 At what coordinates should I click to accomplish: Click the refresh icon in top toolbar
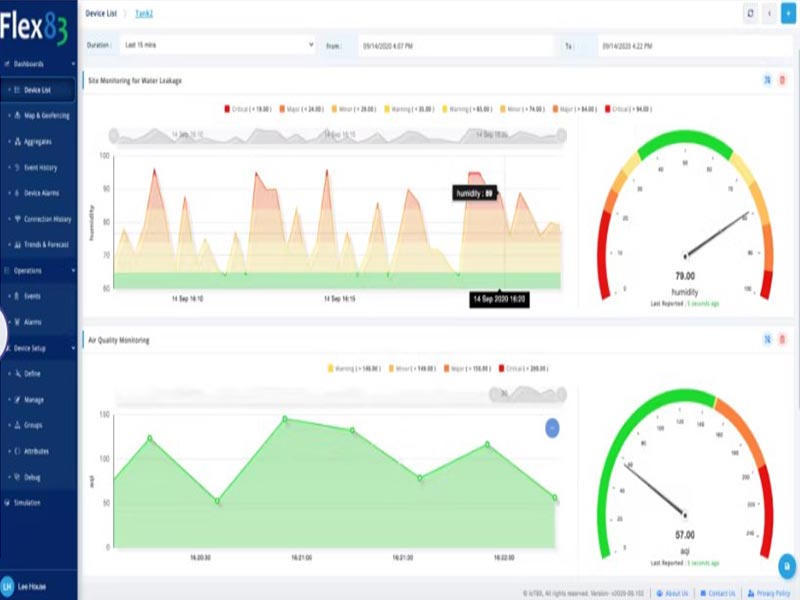click(x=751, y=13)
